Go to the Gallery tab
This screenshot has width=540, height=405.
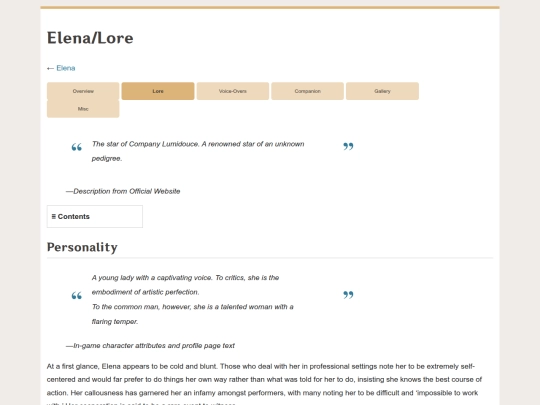click(x=382, y=91)
